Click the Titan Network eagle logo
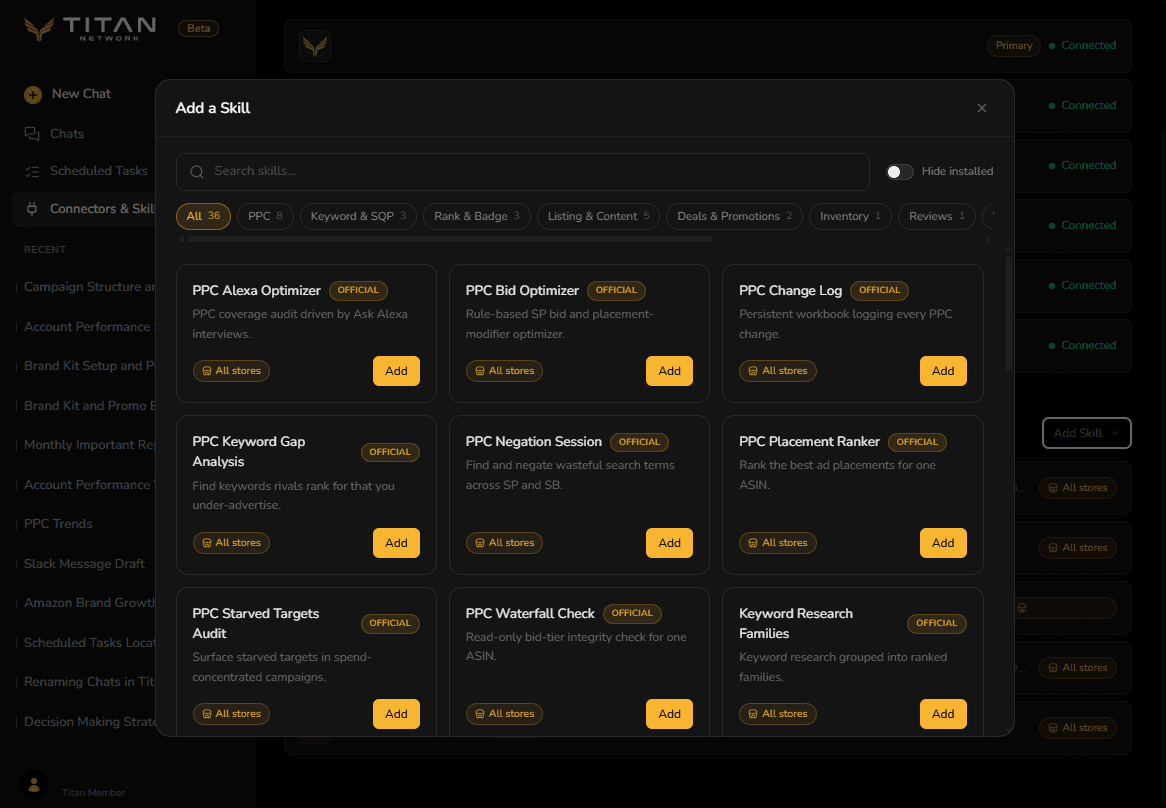Viewport: 1166px width, 808px height. 39,28
